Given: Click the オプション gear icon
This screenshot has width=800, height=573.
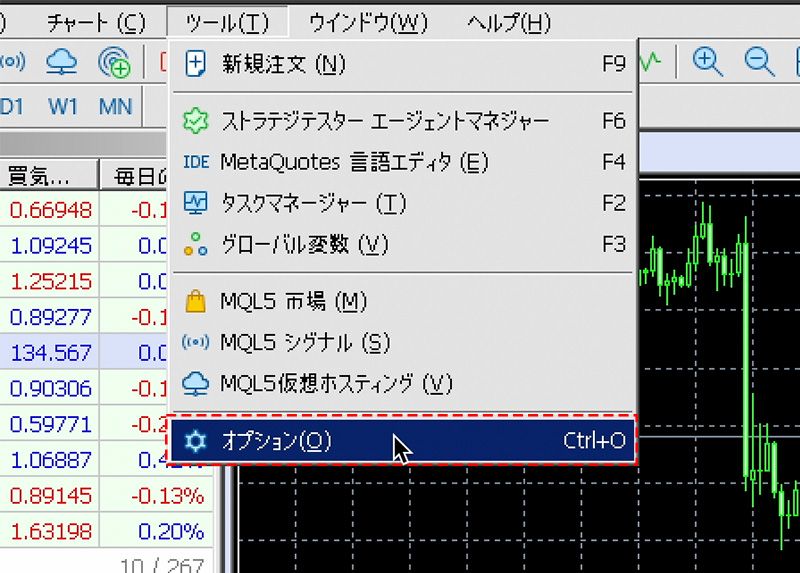Looking at the screenshot, I should (x=196, y=440).
